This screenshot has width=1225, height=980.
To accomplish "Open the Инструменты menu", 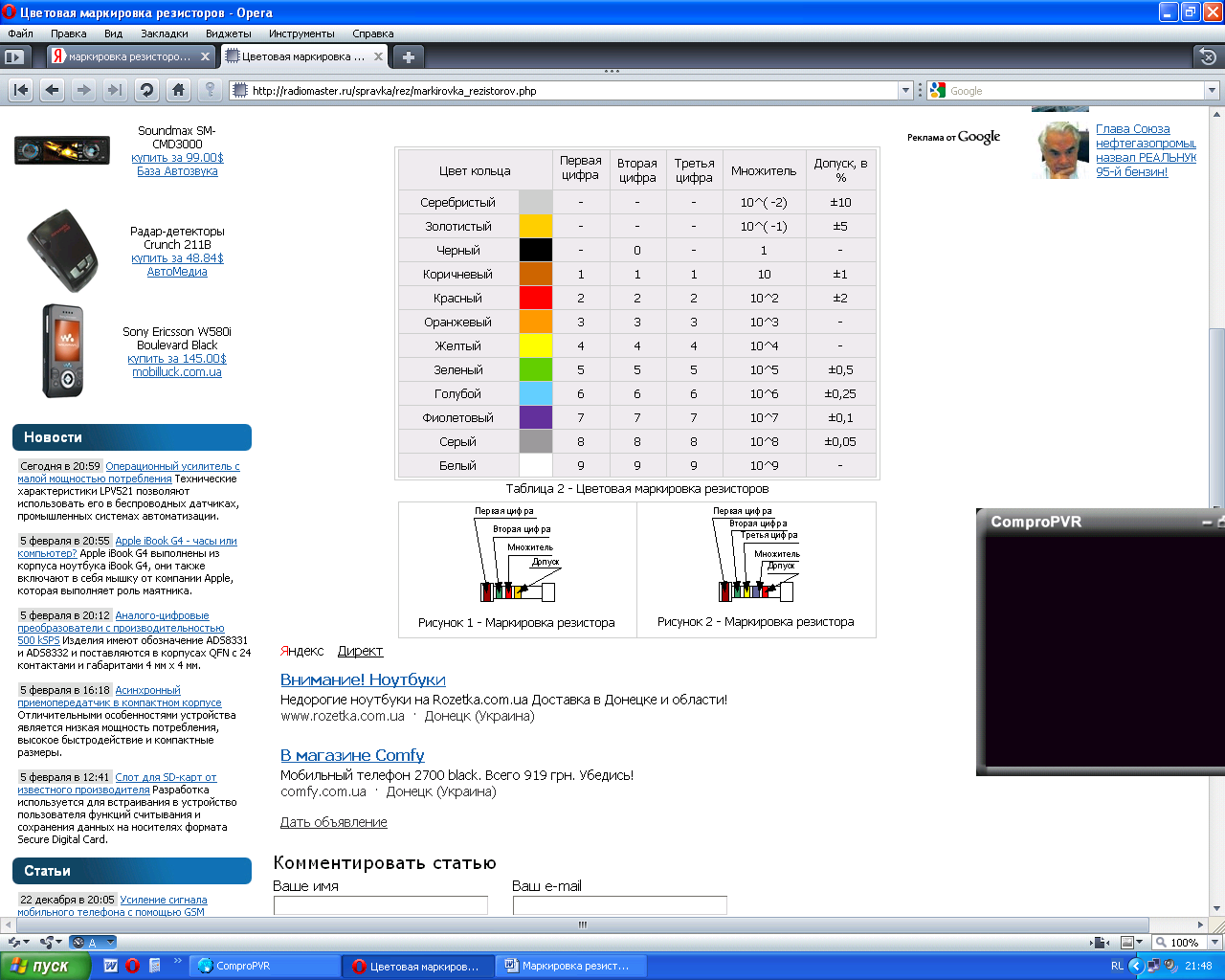I will pyautogui.click(x=301, y=33).
